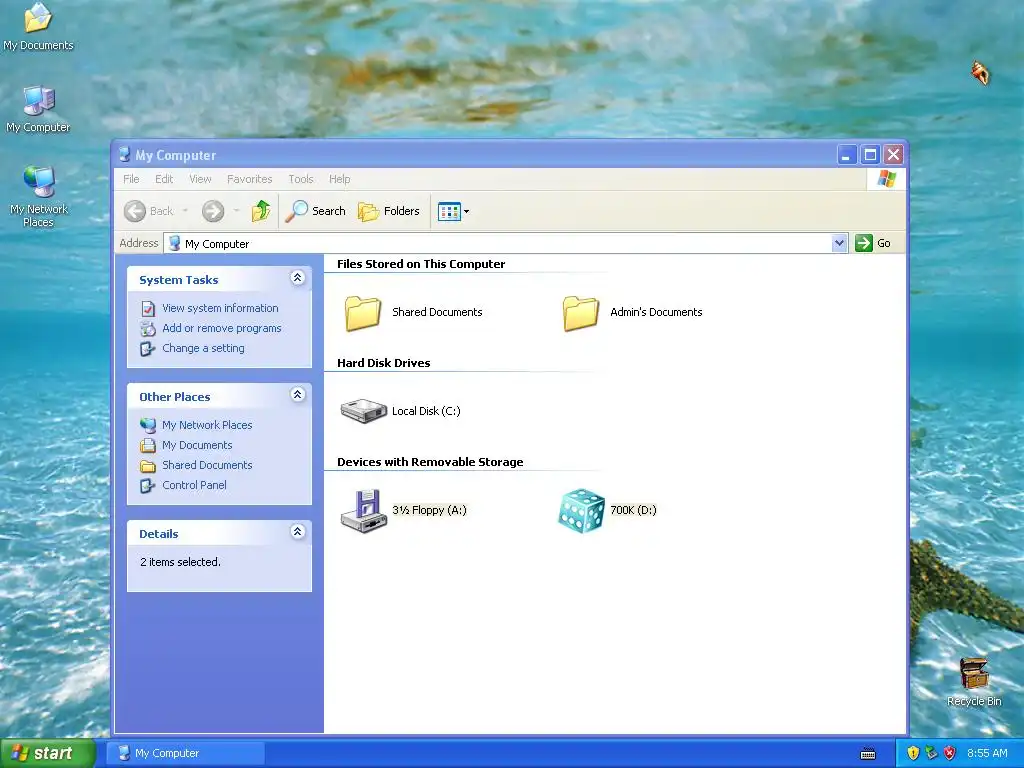Select the 3½ Floppy (A:) drive icon
This screenshot has width=1024, height=768.
(364, 511)
